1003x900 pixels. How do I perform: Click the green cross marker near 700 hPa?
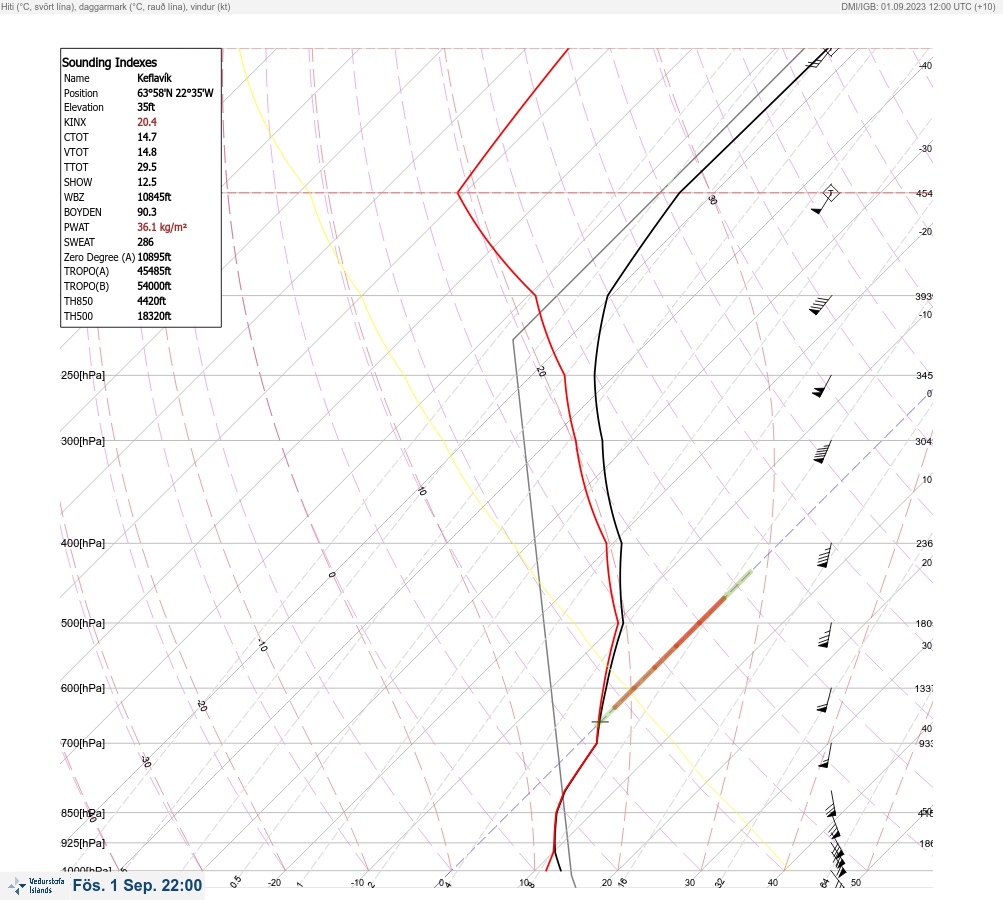tap(600, 722)
